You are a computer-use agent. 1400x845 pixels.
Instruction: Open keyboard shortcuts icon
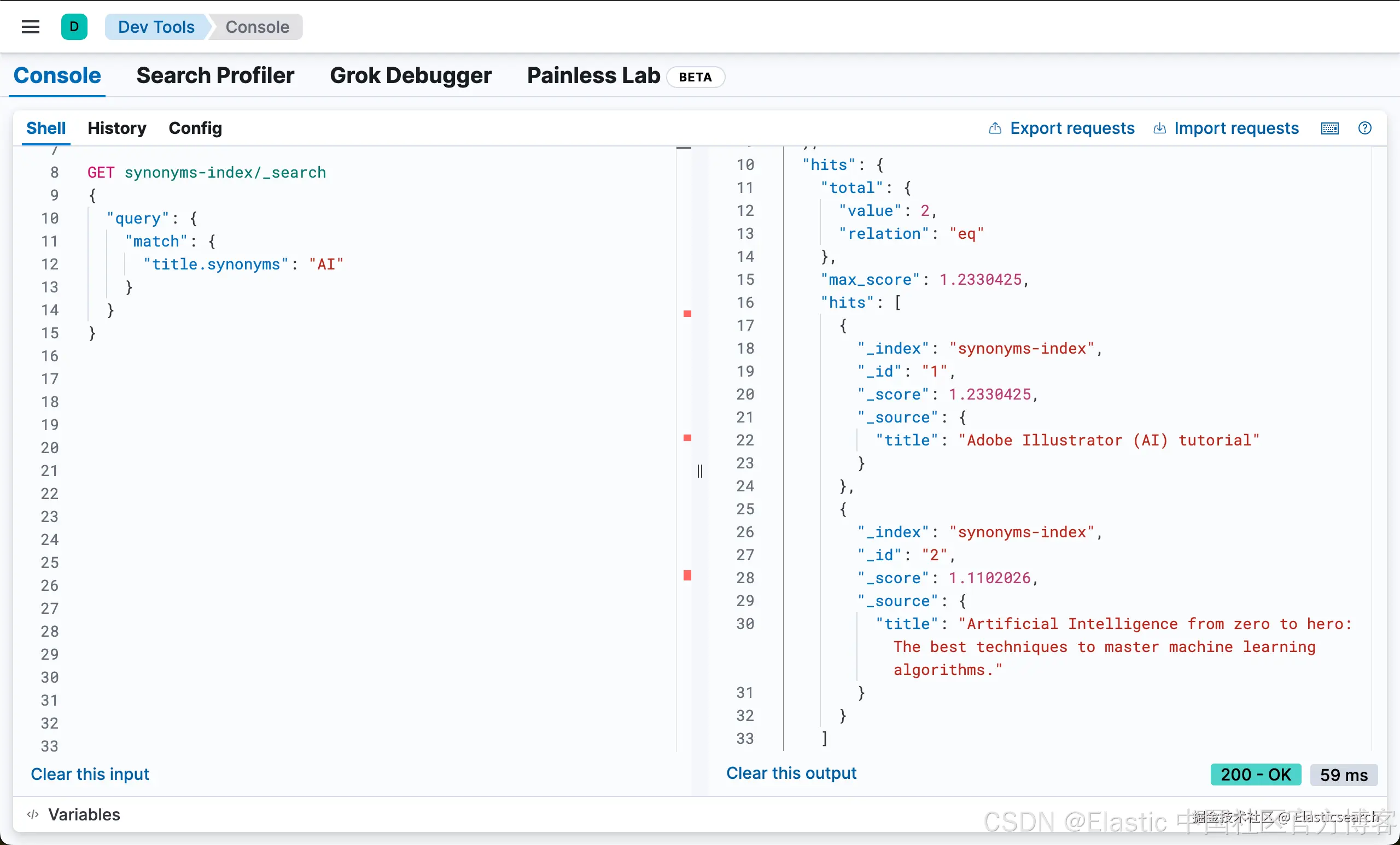pyautogui.click(x=1329, y=128)
